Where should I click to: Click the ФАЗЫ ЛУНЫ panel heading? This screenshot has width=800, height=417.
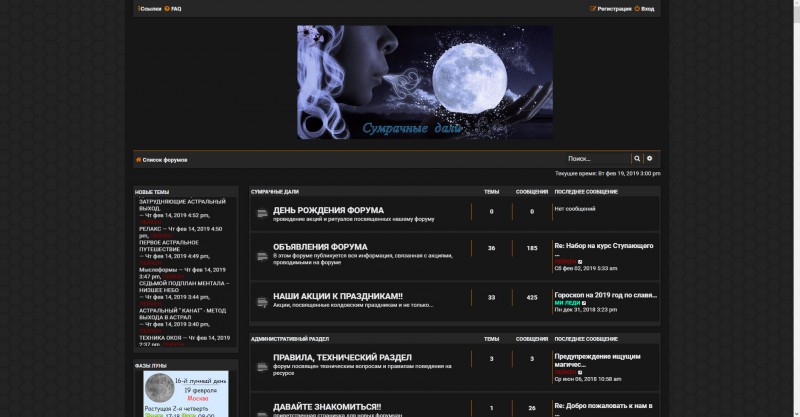point(151,366)
